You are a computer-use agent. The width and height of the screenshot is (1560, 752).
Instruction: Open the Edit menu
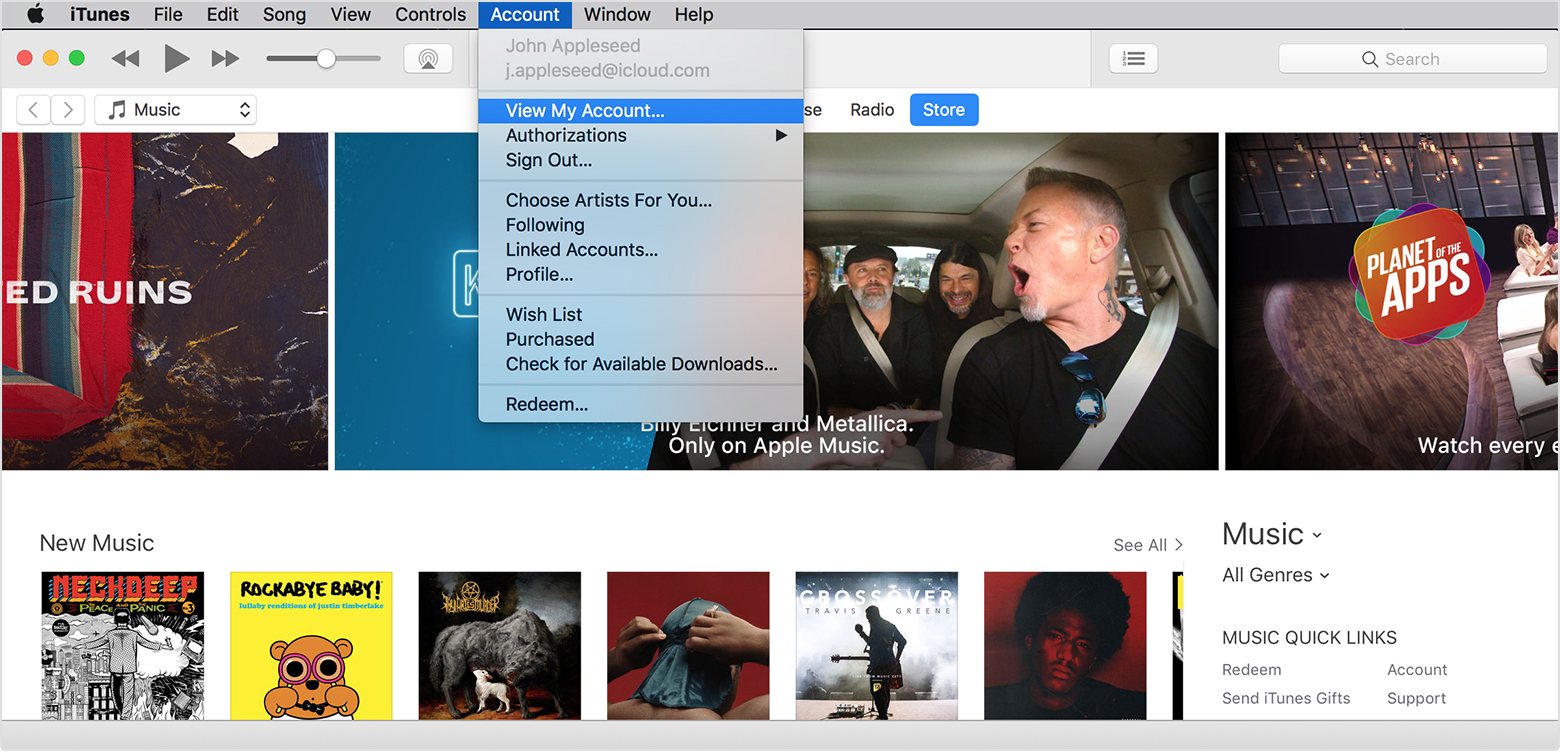(x=222, y=14)
